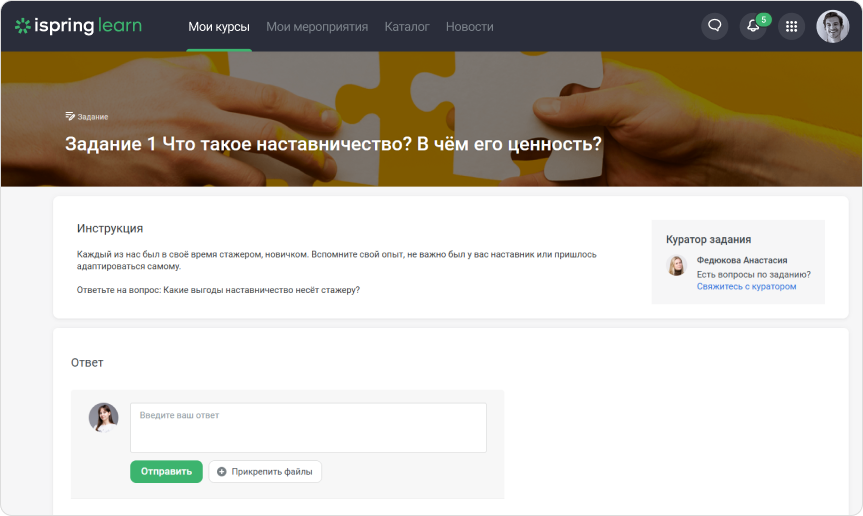863x516 pixels.
Task: Click the curator name Федюкова Анастасия
Action: [x=742, y=260]
